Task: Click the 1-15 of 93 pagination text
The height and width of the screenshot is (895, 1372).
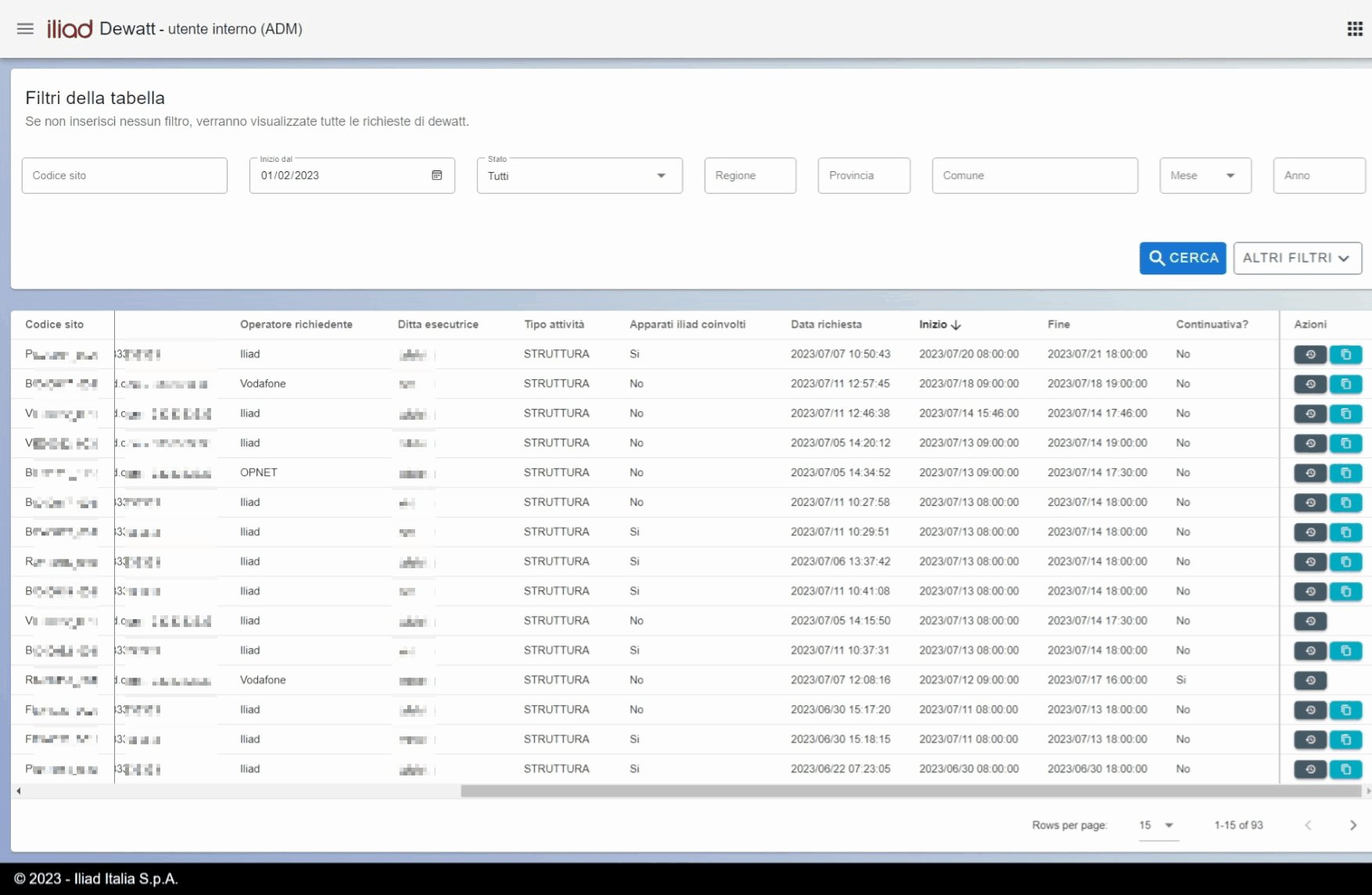Action: (x=1238, y=825)
